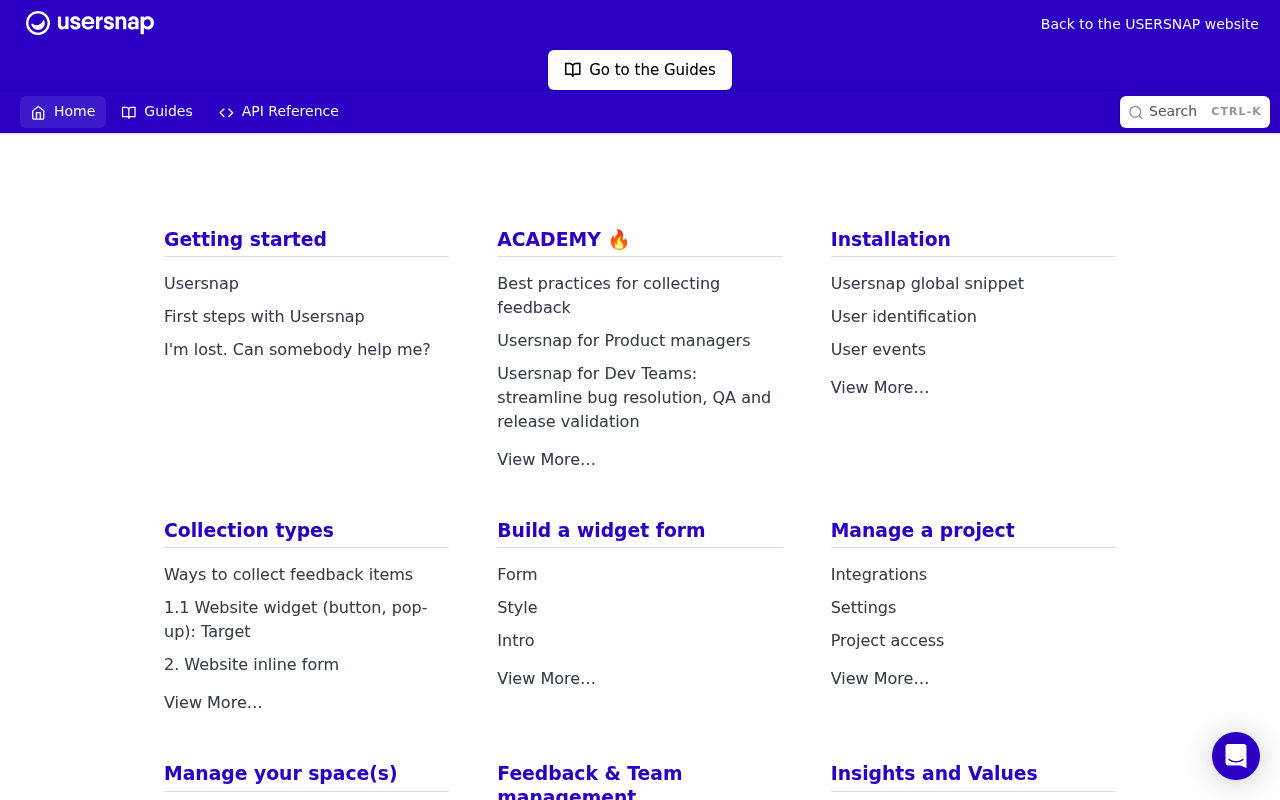Expand View More under ACADEMY
The width and height of the screenshot is (1280, 800).
(x=546, y=459)
